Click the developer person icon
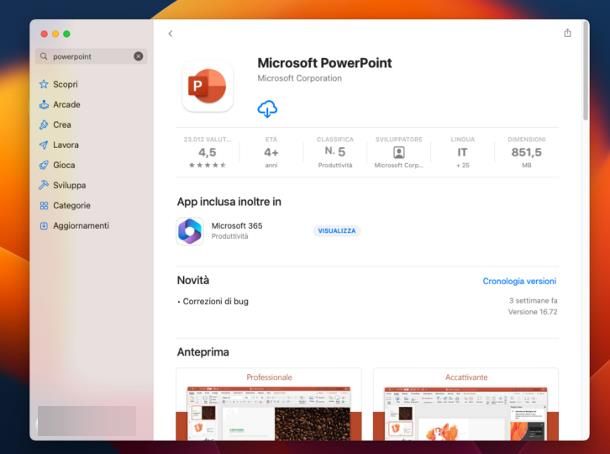 pos(399,152)
